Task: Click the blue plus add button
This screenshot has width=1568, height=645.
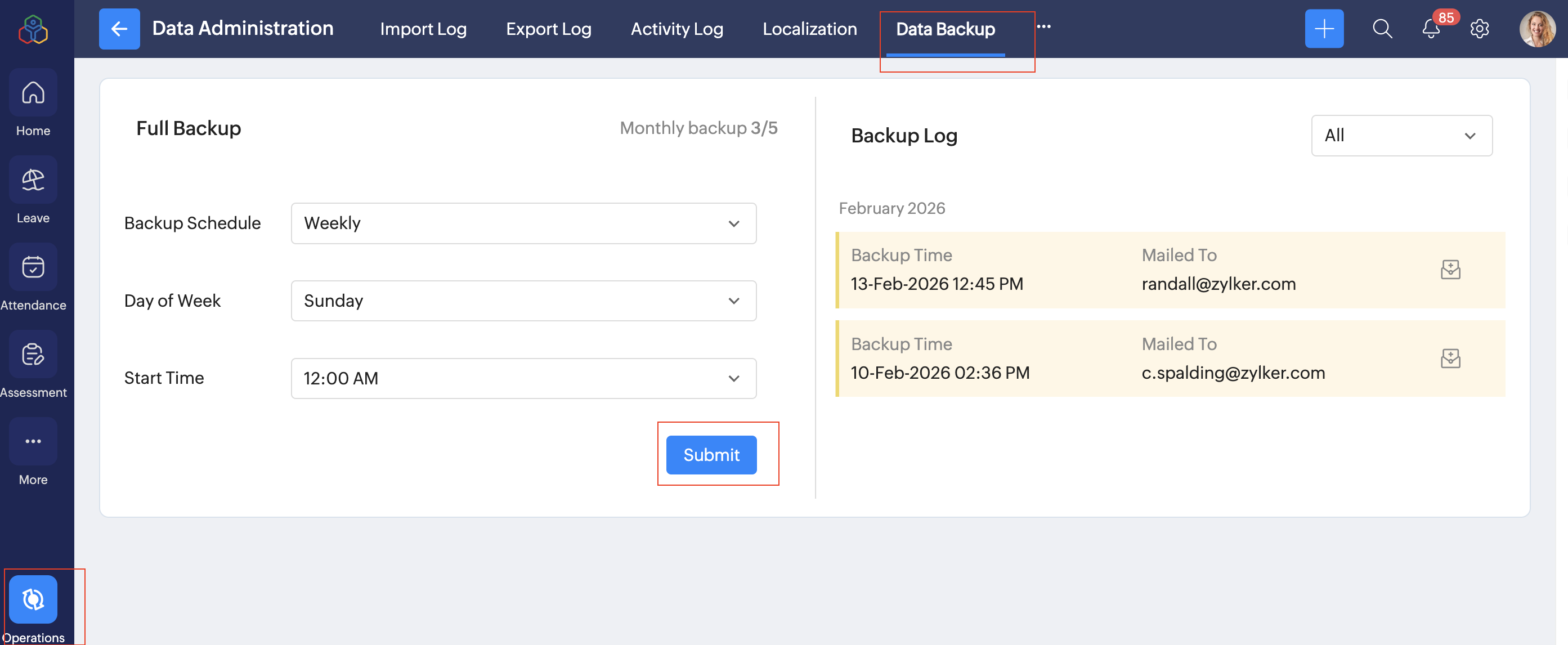Action: pyautogui.click(x=1324, y=29)
